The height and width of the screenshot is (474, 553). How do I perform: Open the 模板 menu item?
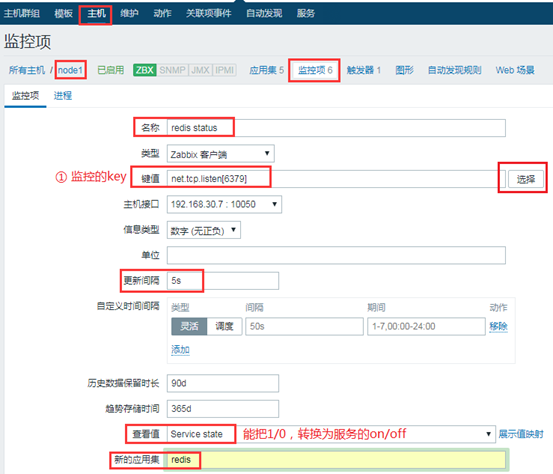63,13
